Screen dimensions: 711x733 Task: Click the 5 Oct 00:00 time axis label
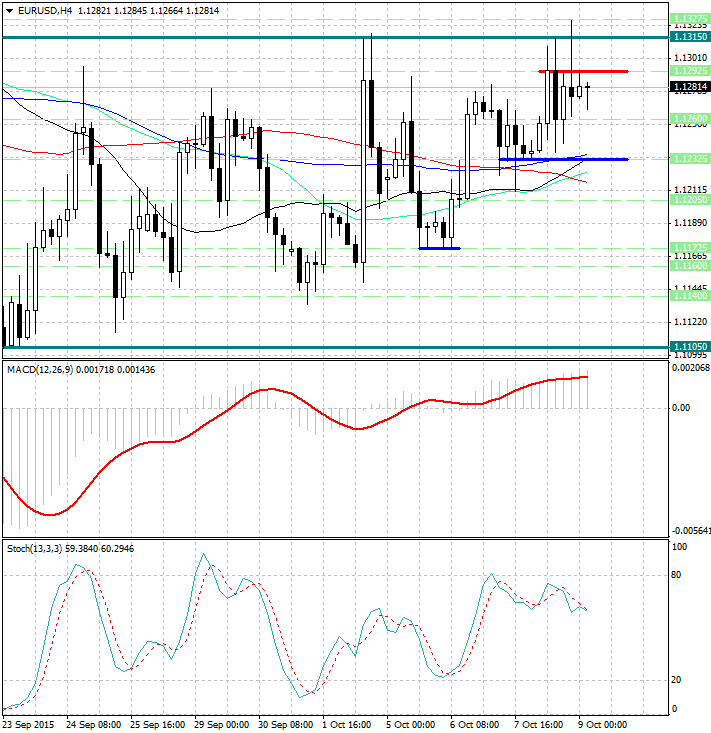coord(410,724)
